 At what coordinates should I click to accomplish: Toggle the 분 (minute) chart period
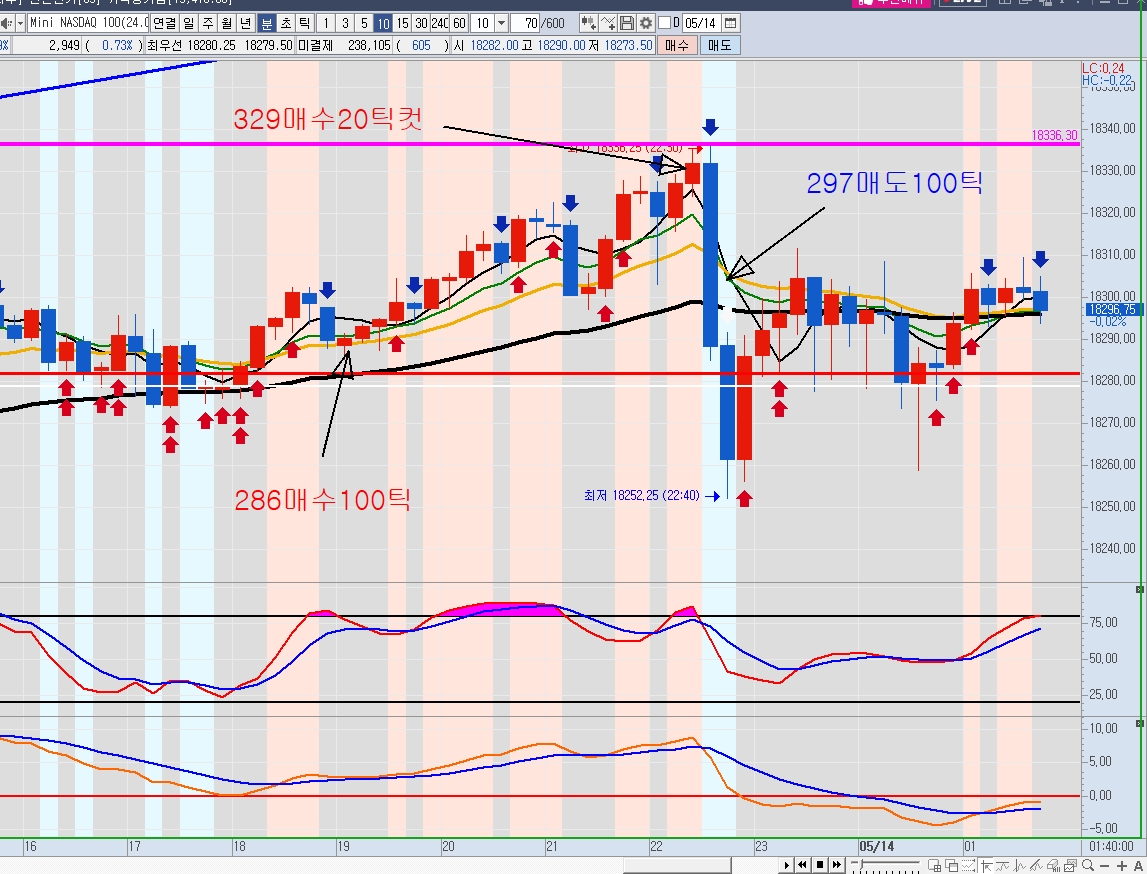(x=267, y=23)
